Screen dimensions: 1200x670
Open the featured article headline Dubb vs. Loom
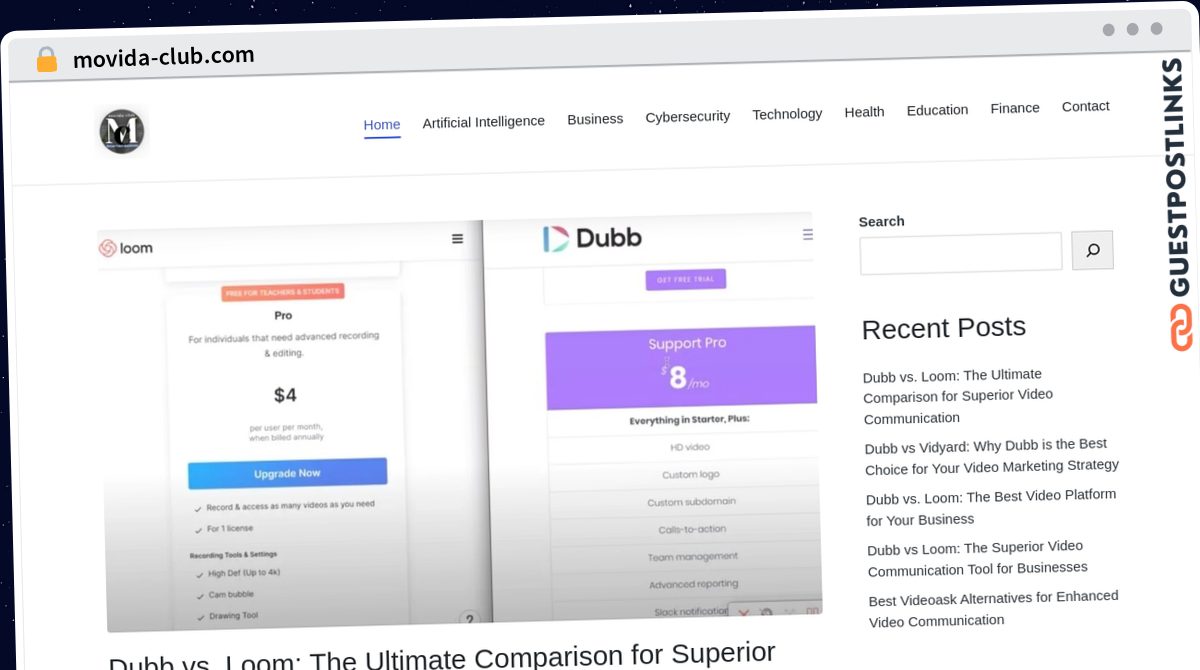click(442, 657)
